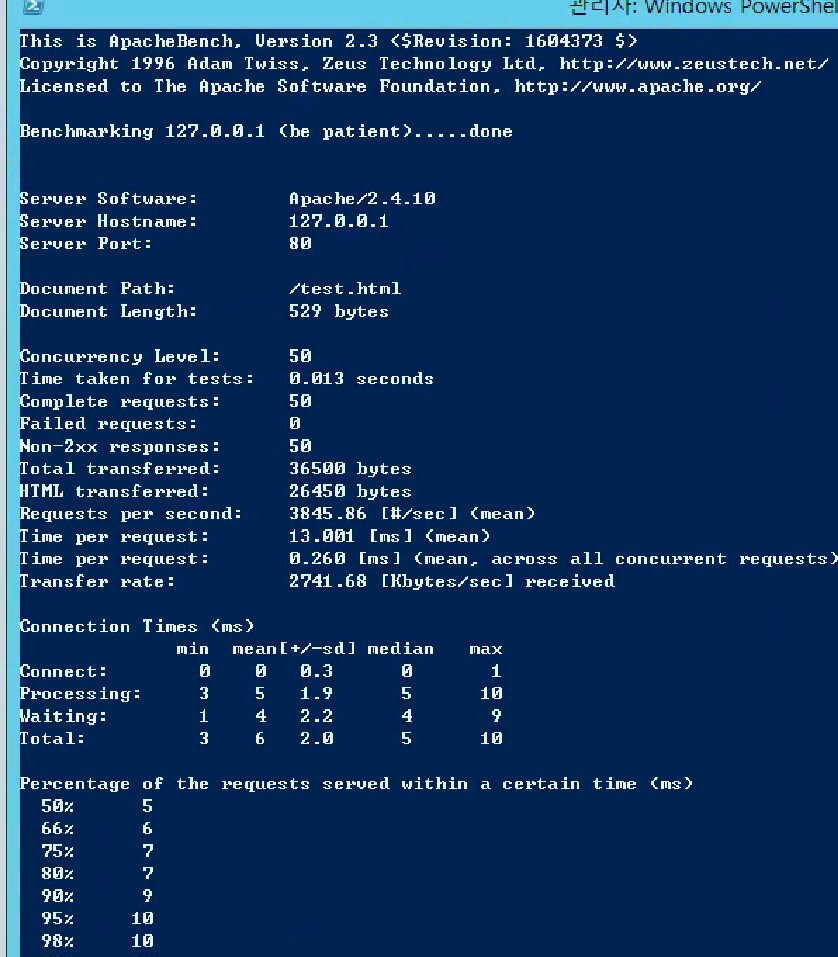Click the Apache/2.4.10 server software value
Screen dimensions: 838x957
(x=362, y=198)
